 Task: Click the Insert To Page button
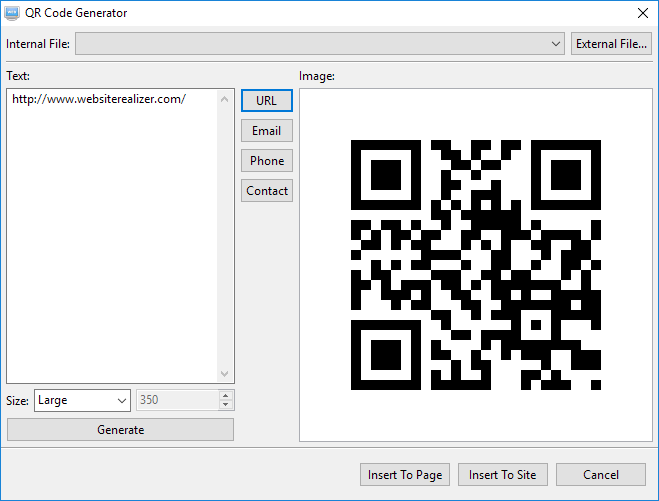tap(405, 475)
